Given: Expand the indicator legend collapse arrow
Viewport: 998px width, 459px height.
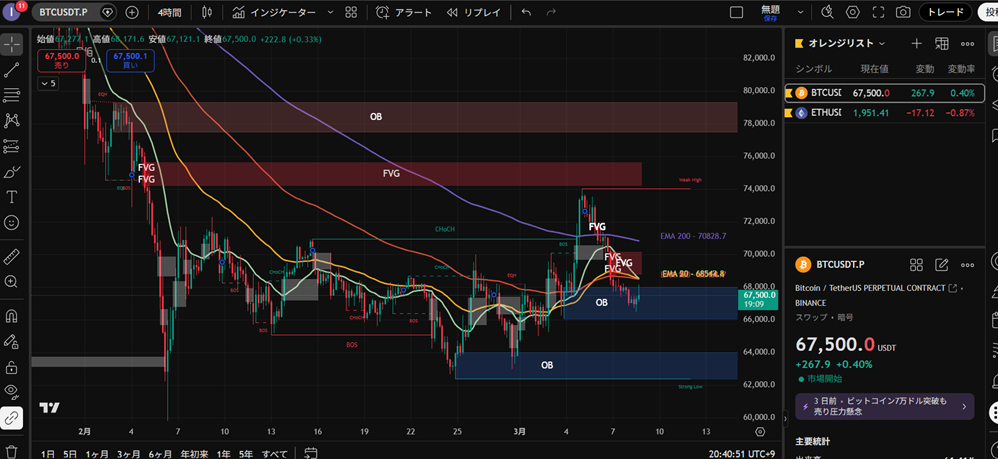Looking at the screenshot, I should (48, 84).
